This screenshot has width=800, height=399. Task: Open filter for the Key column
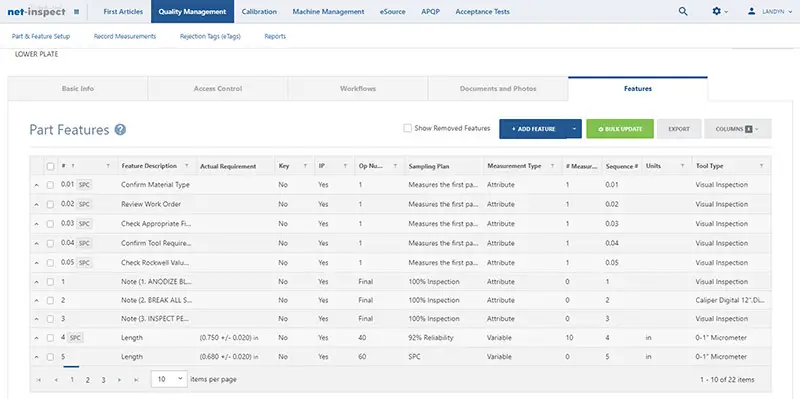[x=305, y=166]
